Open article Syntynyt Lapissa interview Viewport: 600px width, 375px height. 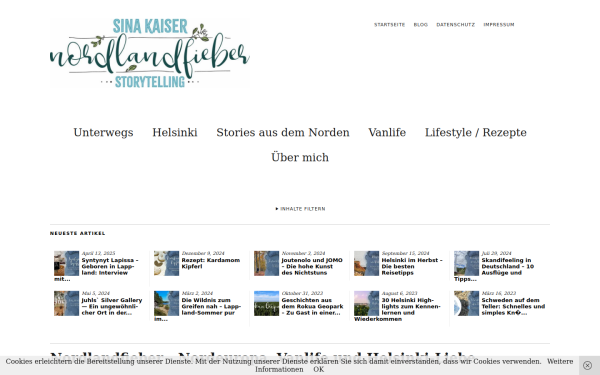pos(110,266)
